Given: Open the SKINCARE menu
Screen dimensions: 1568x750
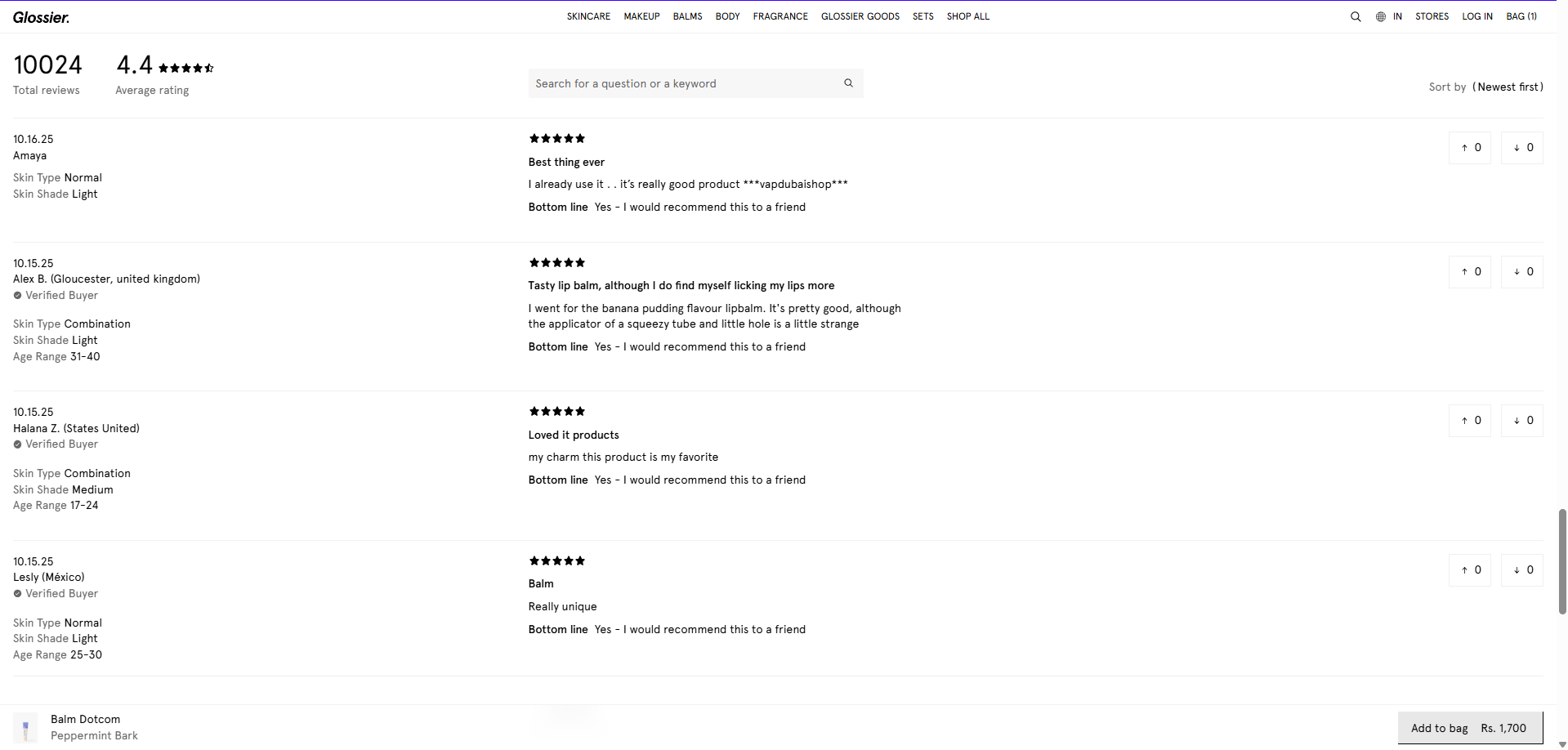Looking at the screenshot, I should click(x=588, y=16).
